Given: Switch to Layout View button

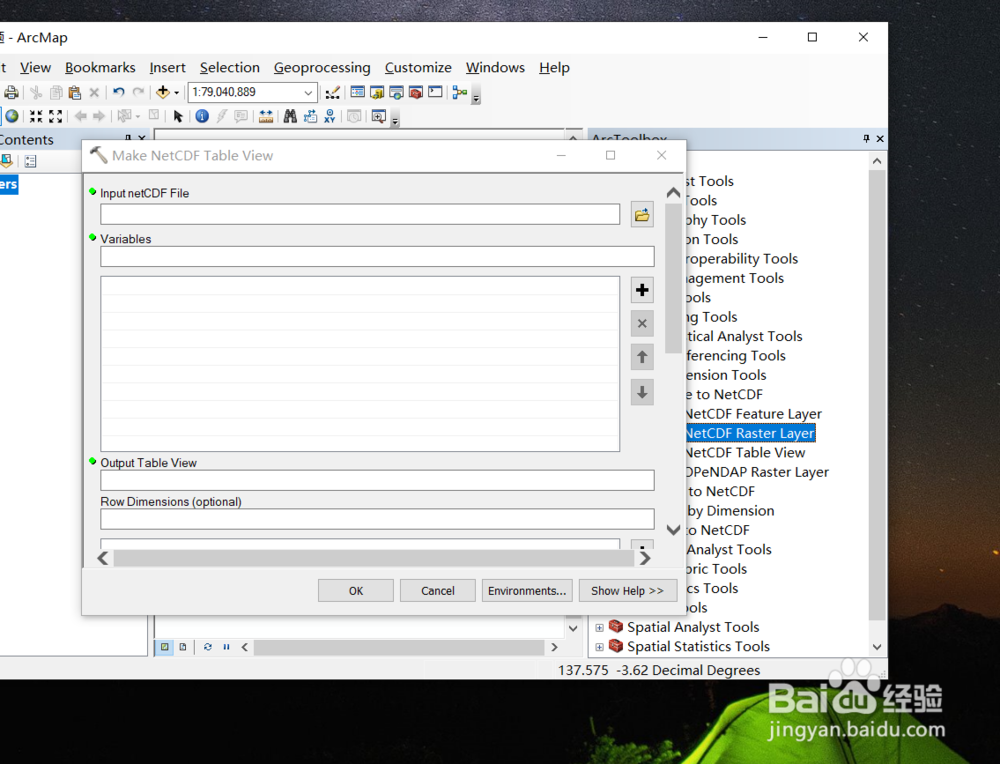Looking at the screenshot, I should tap(183, 647).
